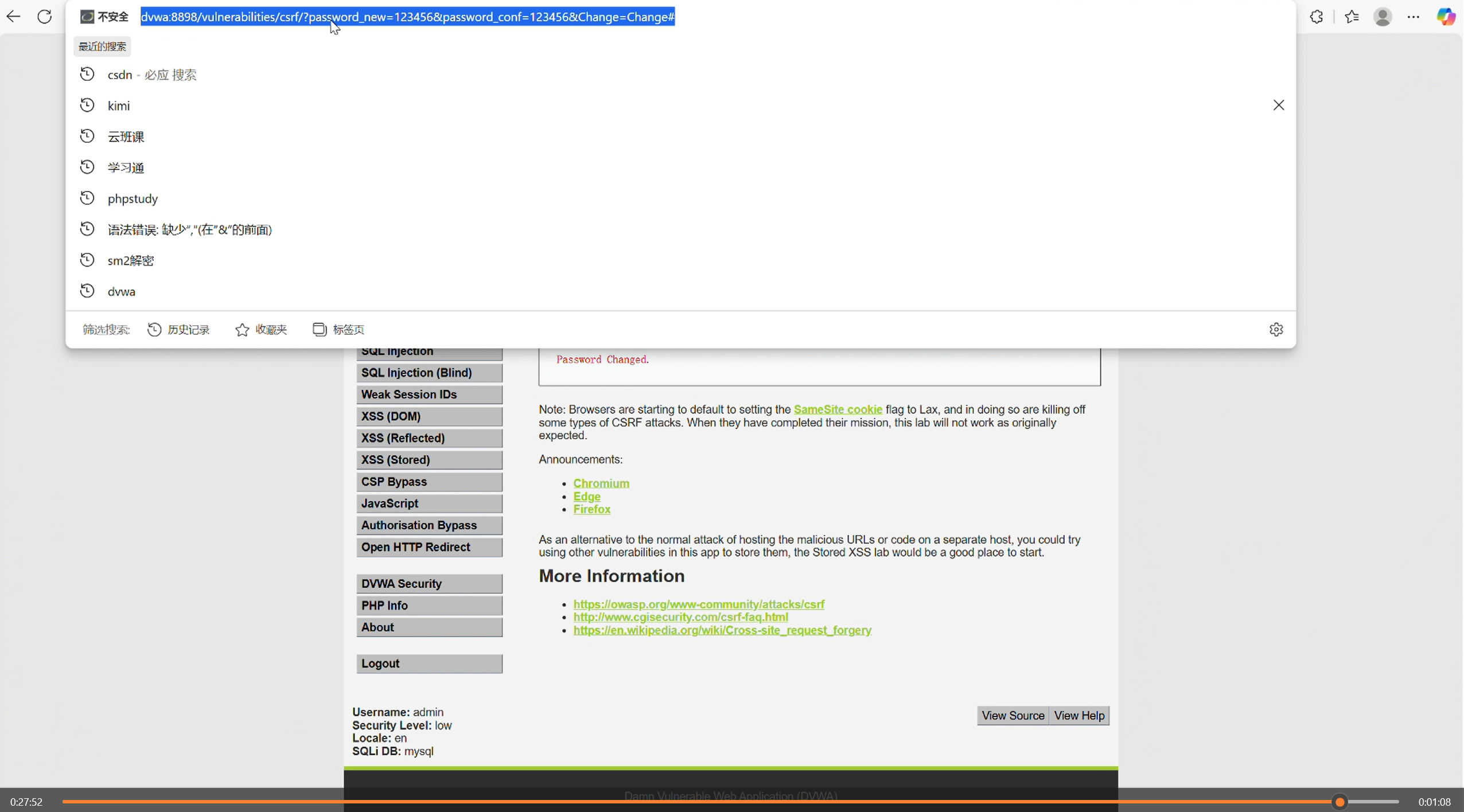This screenshot has height=812, width=1464.
Task: Reload the page with refresh icon
Action: point(45,17)
